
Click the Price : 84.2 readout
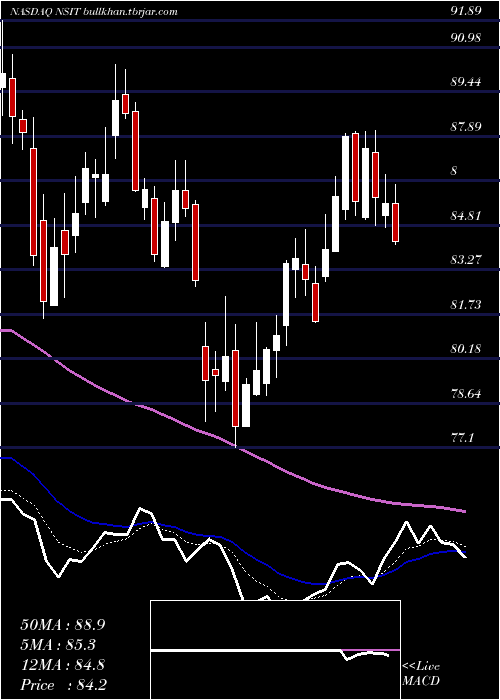pyautogui.click(x=63, y=685)
